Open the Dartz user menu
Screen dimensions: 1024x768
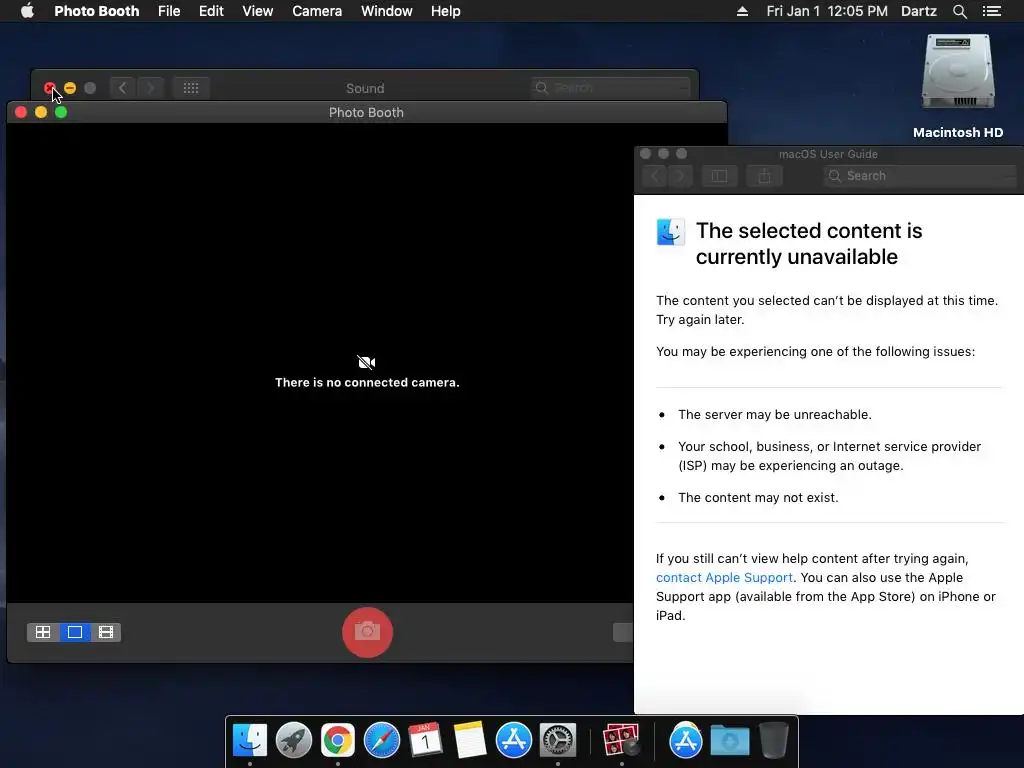click(x=918, y=11)
